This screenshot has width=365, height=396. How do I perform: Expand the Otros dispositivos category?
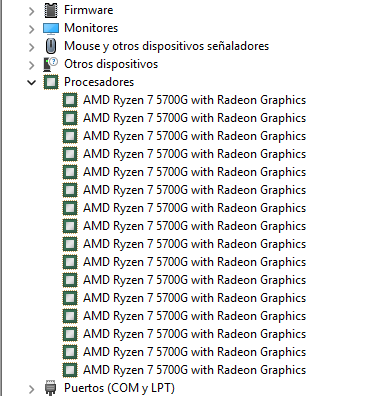[x=32, y=65]
